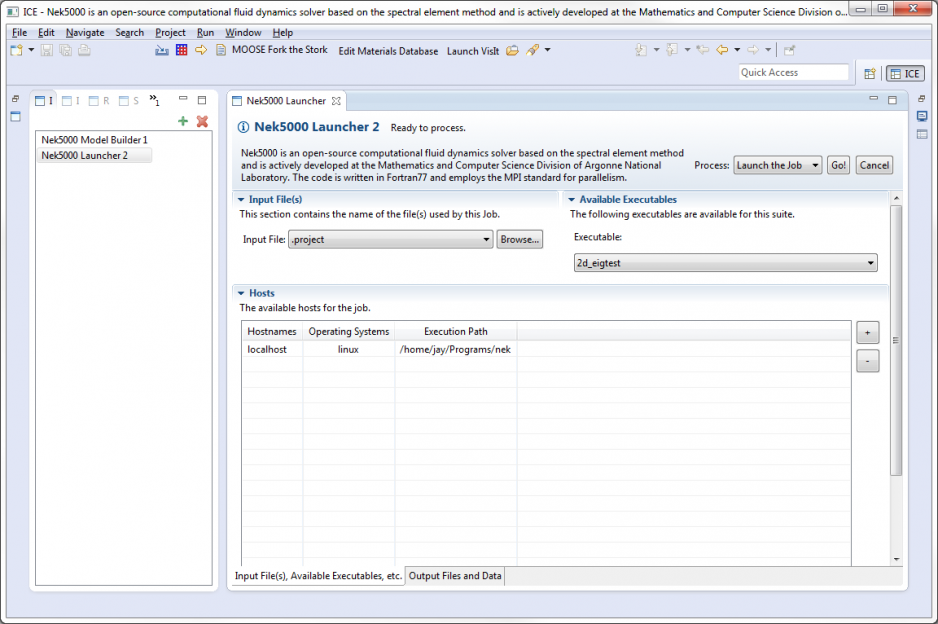Click the Open Perspective icon
The height and width of the screenshot is (624, 938).
point(869,73)
